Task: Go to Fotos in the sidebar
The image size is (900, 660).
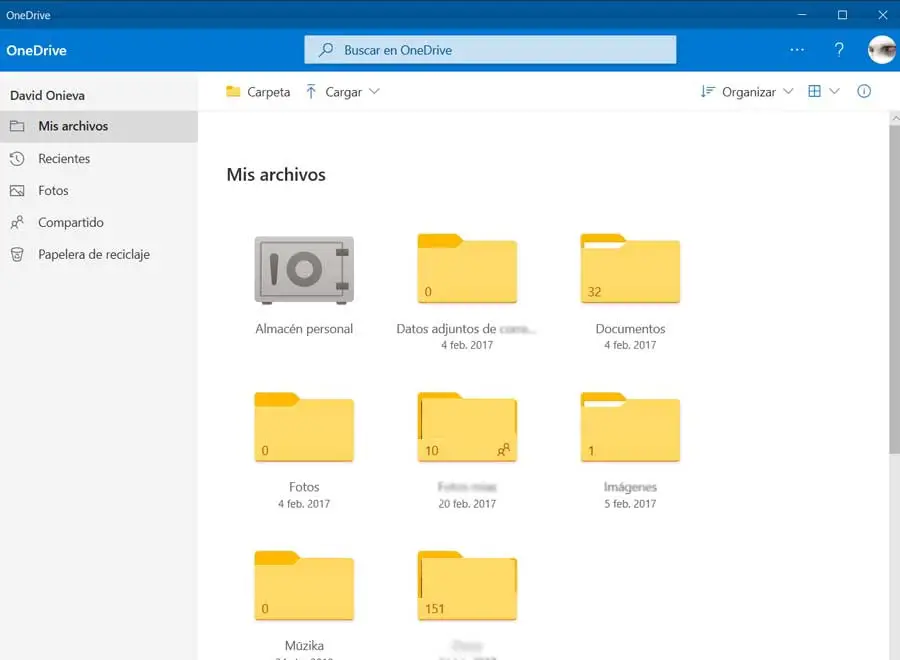Action: [x=53, y=191]
